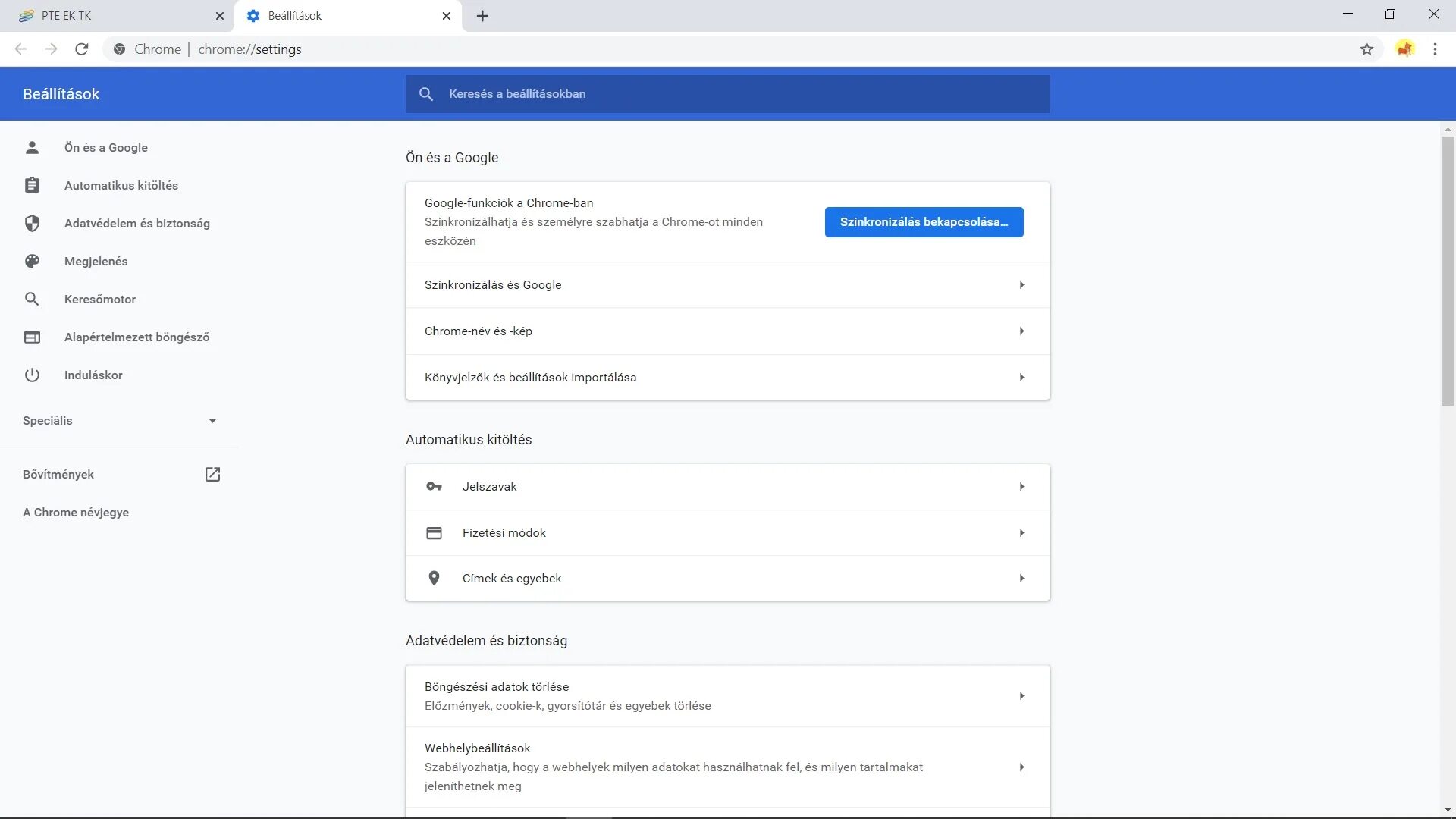Close the PTE EK TK tab

point(220,16)
